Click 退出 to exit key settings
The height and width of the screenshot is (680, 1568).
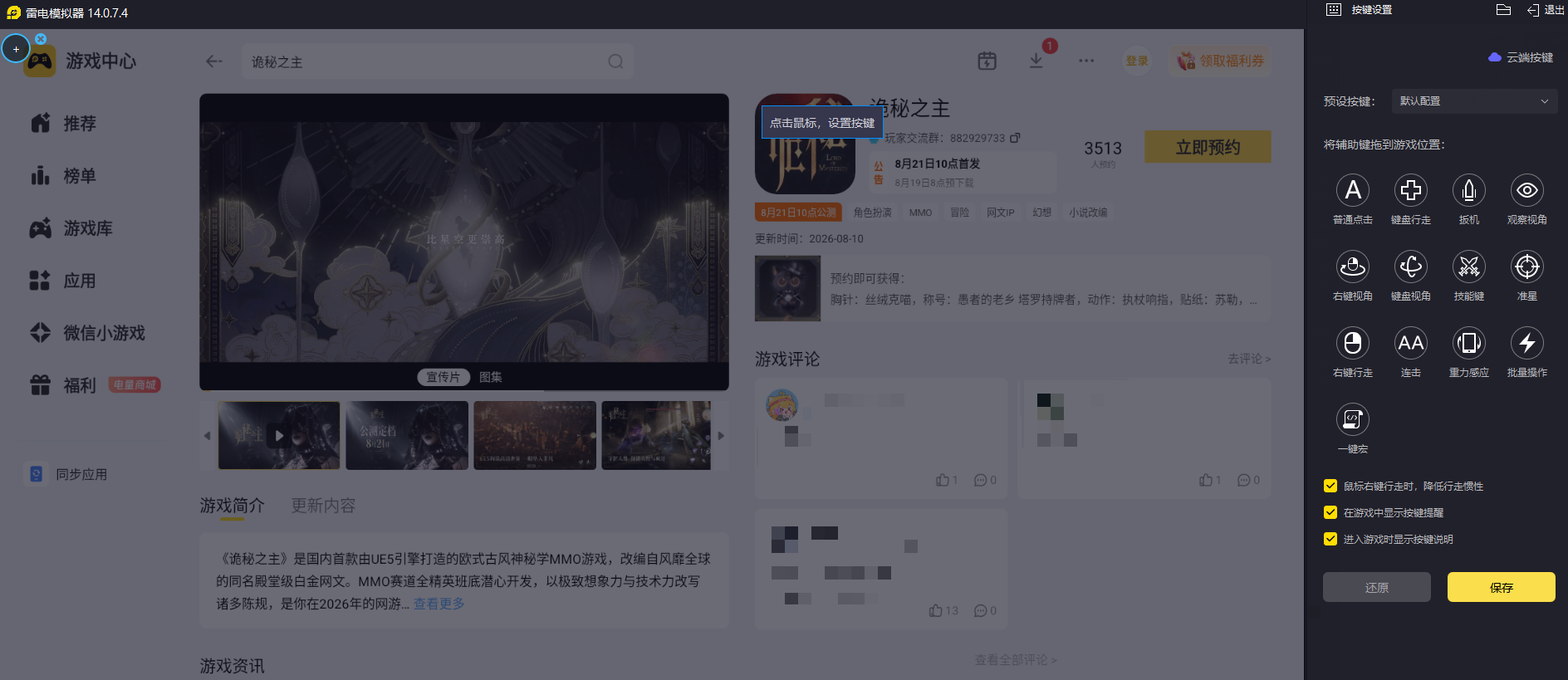tap(1546, 10)
